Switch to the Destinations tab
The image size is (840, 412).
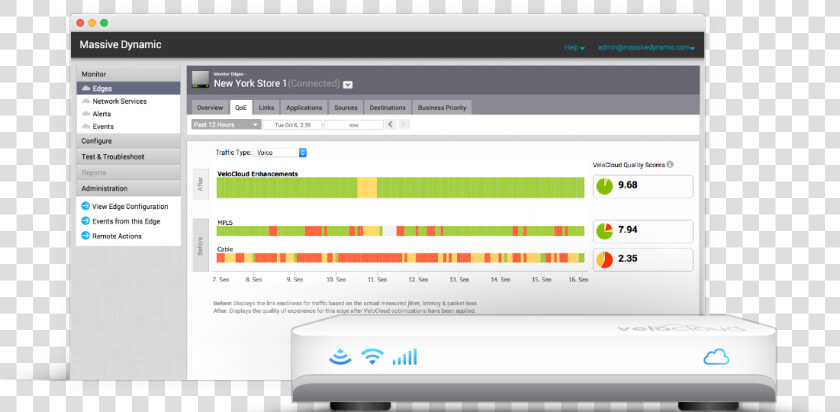coord(388,108)
